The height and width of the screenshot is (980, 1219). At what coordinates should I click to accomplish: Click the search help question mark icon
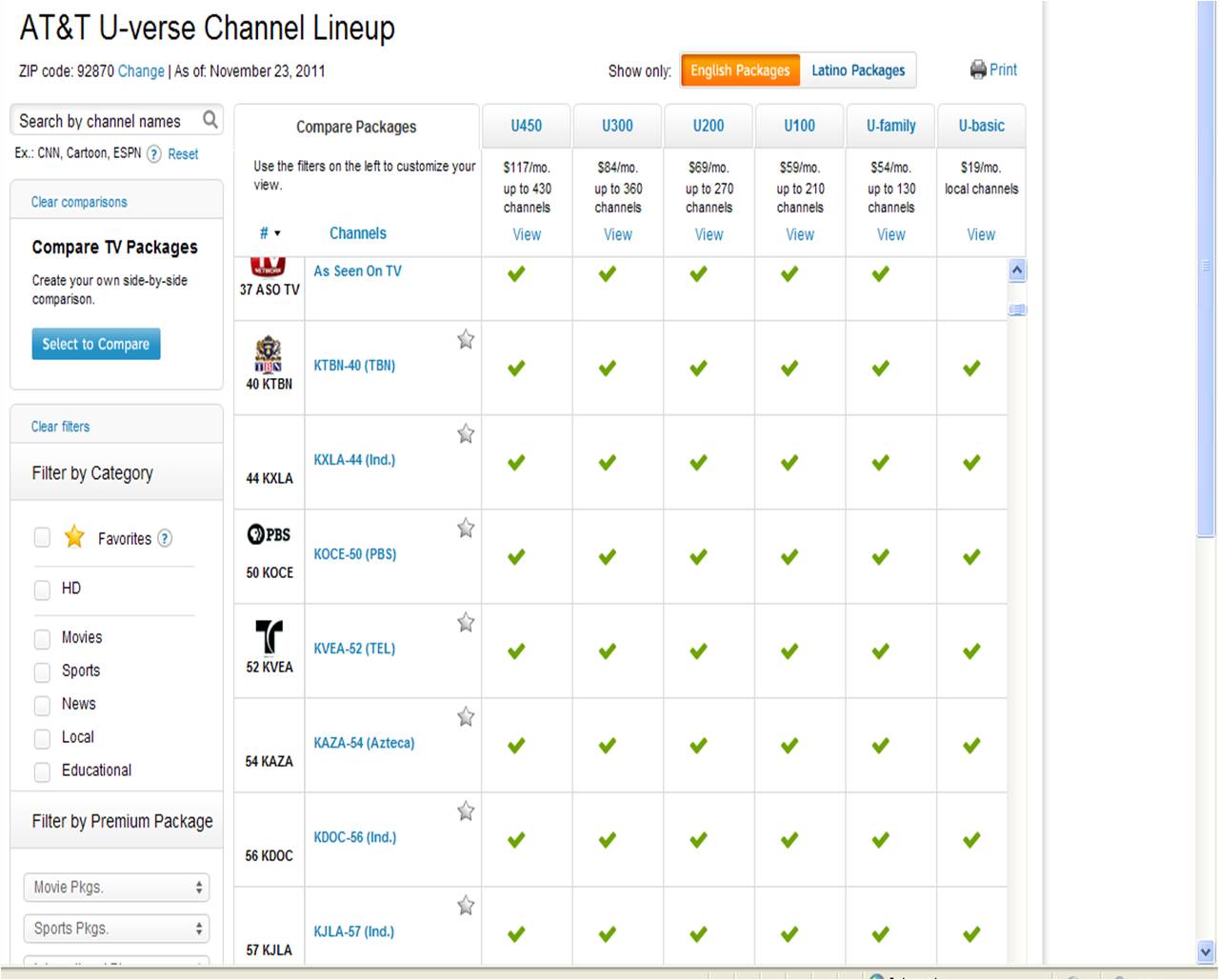click(153, 154)
